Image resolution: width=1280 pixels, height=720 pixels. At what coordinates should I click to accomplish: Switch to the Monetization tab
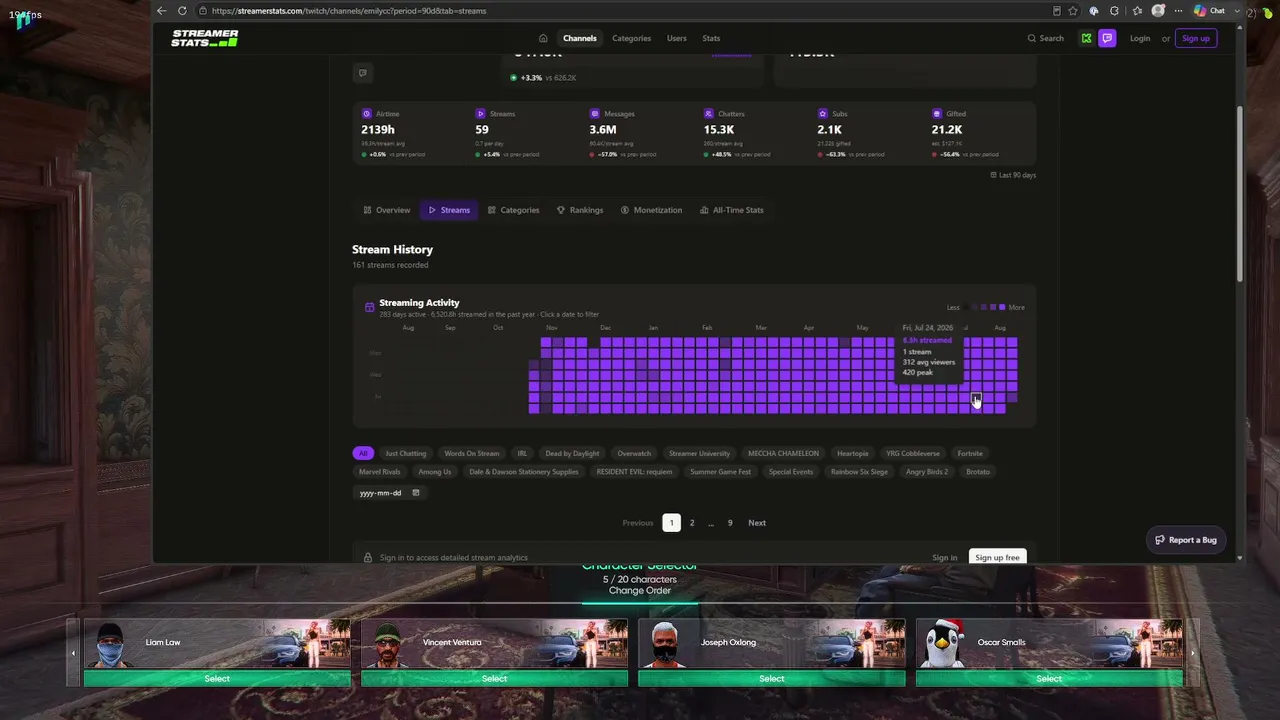(x=651, y=210)
